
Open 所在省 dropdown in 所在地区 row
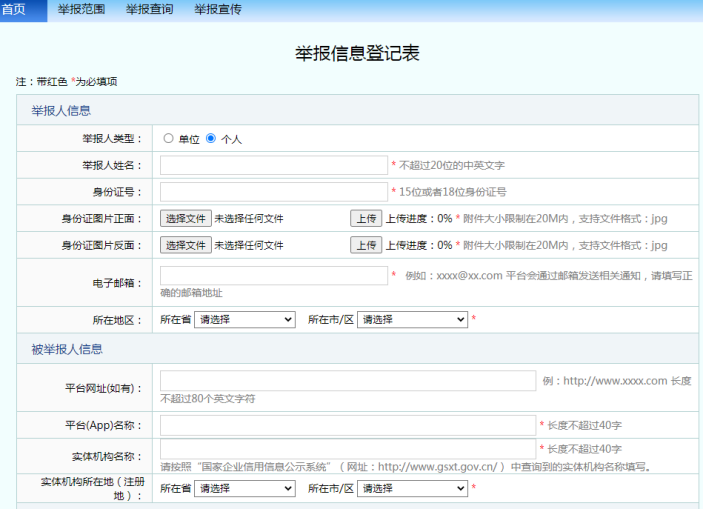click(245, 320)
